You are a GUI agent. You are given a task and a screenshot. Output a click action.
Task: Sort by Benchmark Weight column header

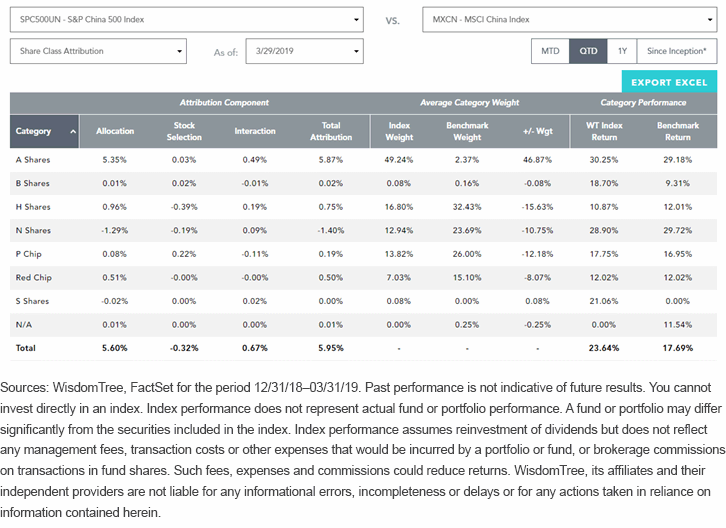[x=467, y=131]
